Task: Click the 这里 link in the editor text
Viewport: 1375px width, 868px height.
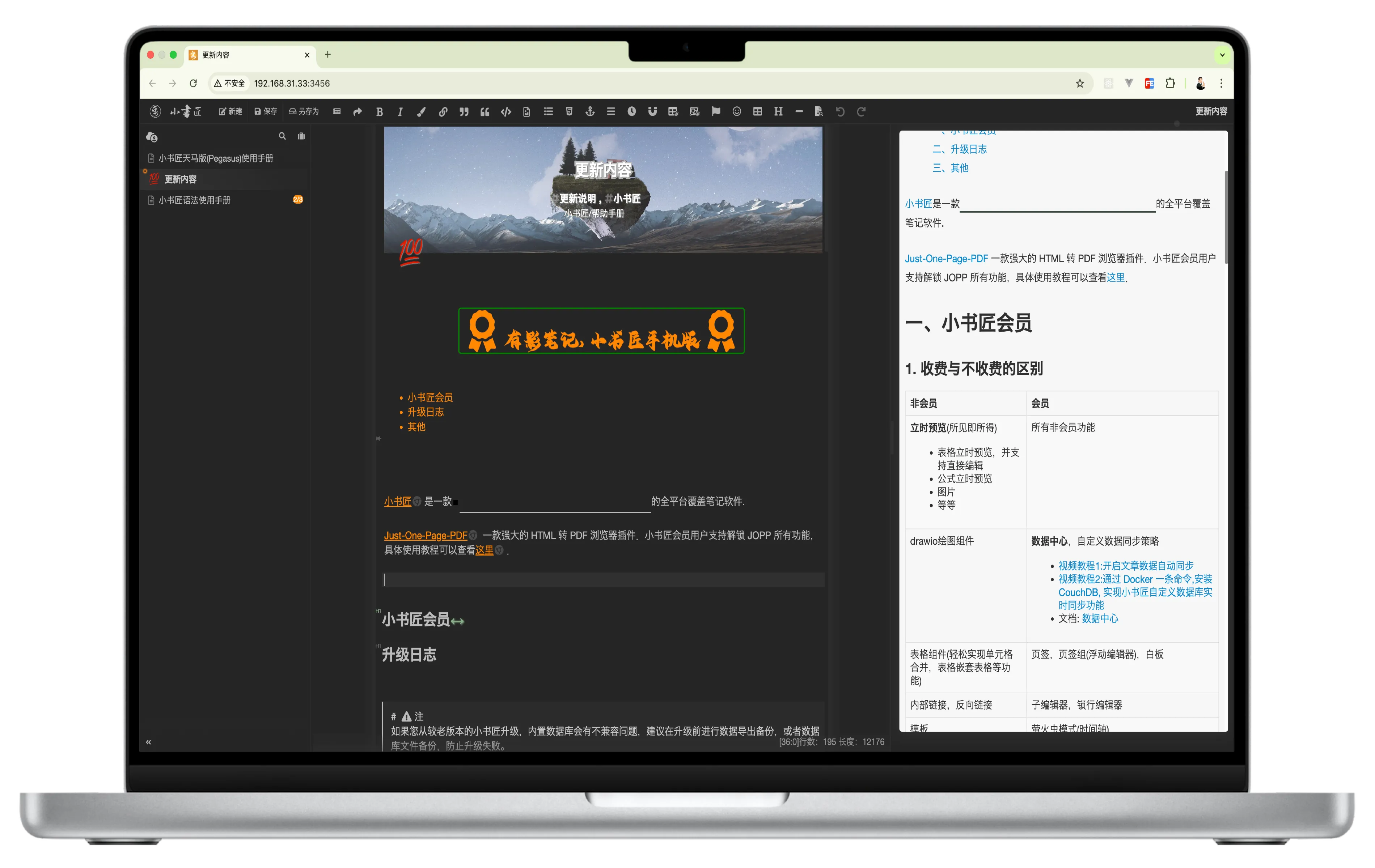Action: (x=484, y=550)
